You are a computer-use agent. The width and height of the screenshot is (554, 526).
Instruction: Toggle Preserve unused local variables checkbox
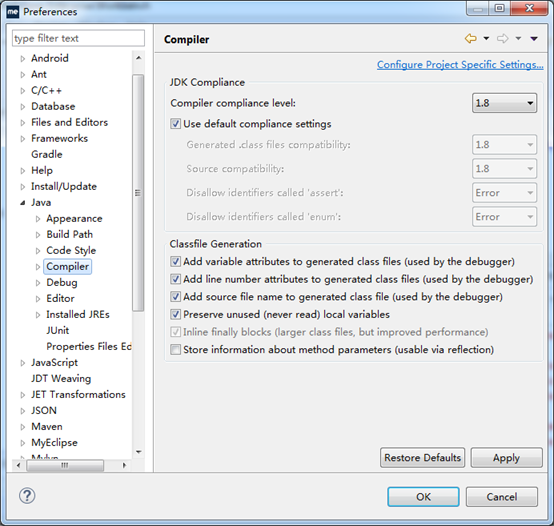point(175,314)
